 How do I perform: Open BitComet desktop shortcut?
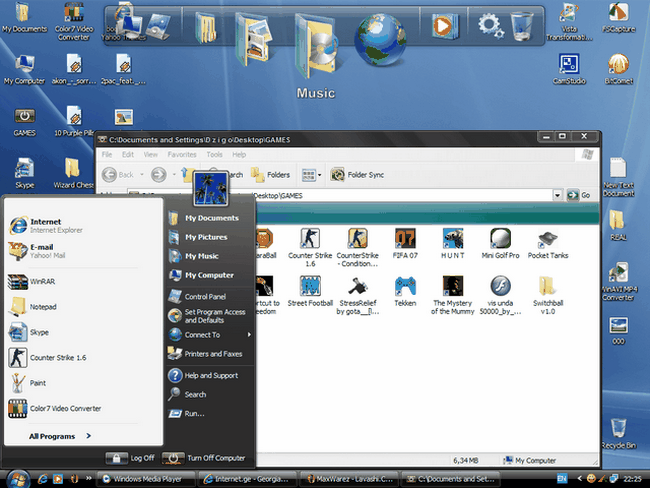pos(618,69)
